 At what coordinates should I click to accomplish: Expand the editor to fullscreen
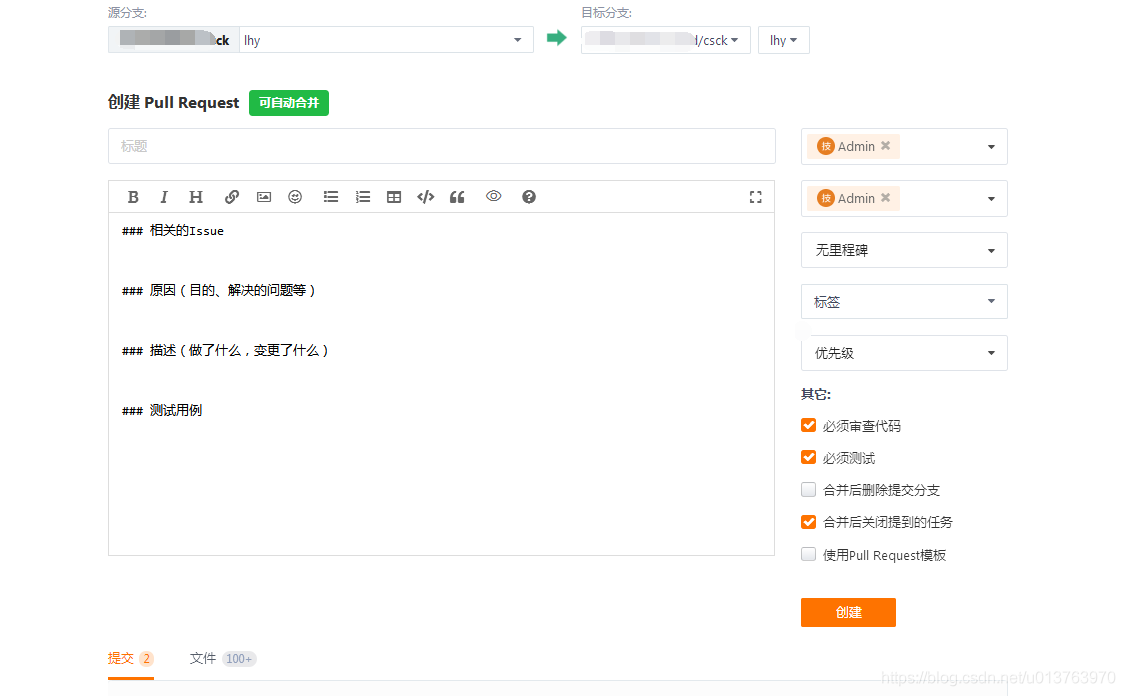[755, 197]
